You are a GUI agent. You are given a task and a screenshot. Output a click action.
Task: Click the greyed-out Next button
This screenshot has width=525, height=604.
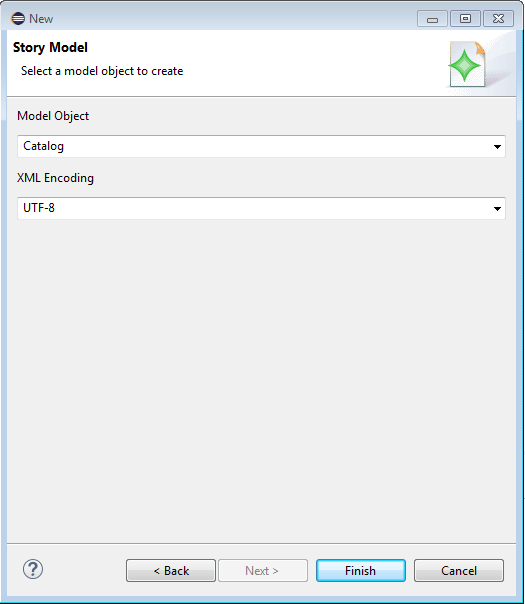[263, 570]
